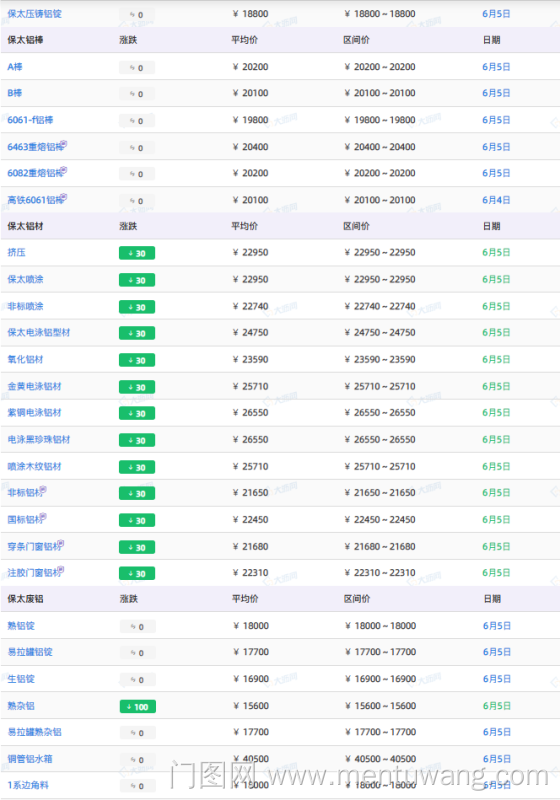Click the zero change badge for 熟铝锭
The height and width of the screenshot is (800, 560).
[x=138, y=627]
